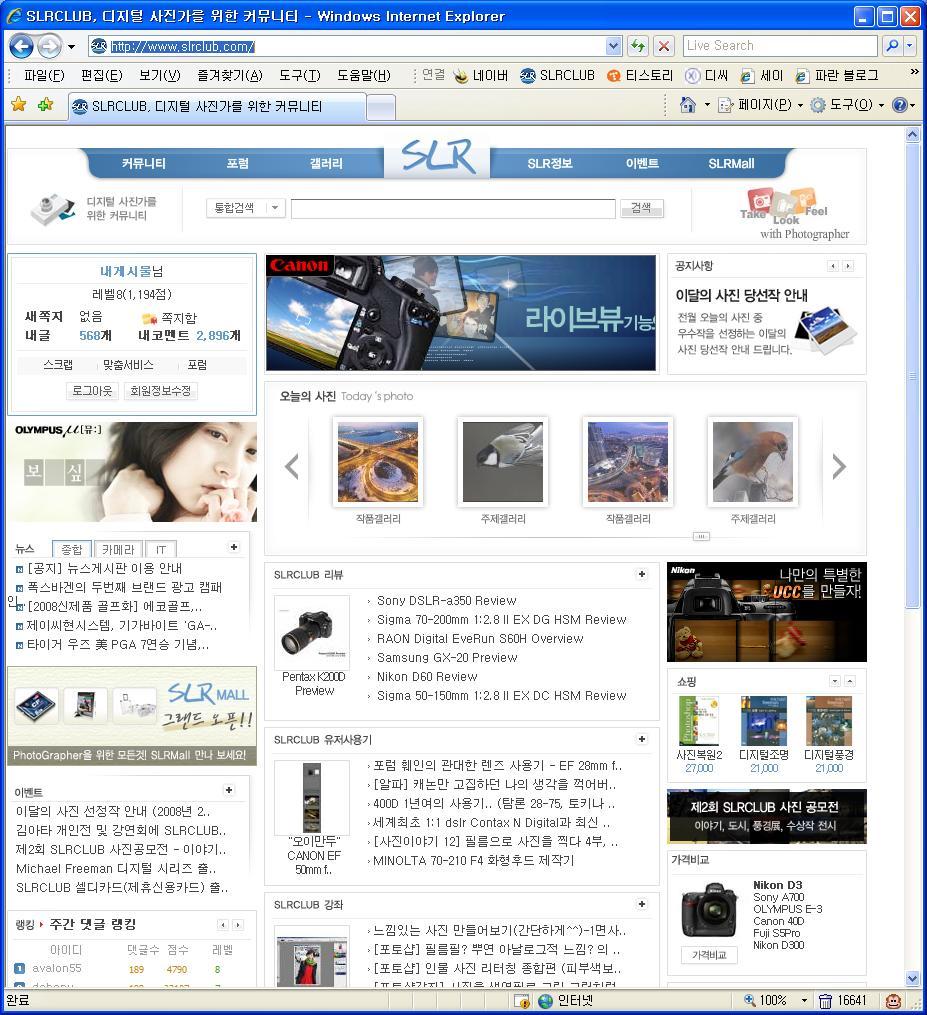Screen dimensions: 927x1015
Task: Open the 즐겨찾기(A) menu
Action: [230, 76]
